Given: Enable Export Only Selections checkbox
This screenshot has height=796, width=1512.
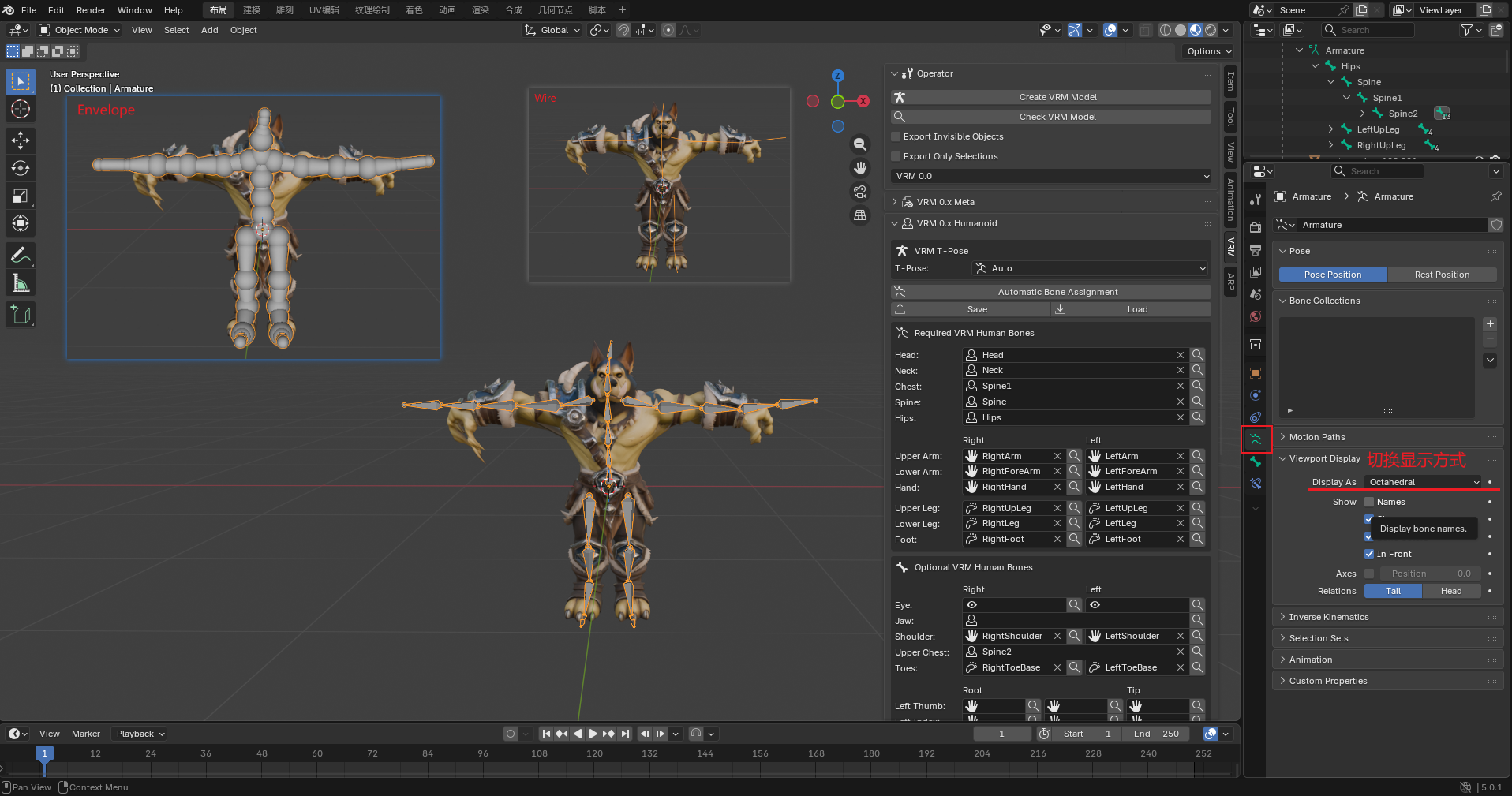Looking at the screenshot, I should pos(896,156).
